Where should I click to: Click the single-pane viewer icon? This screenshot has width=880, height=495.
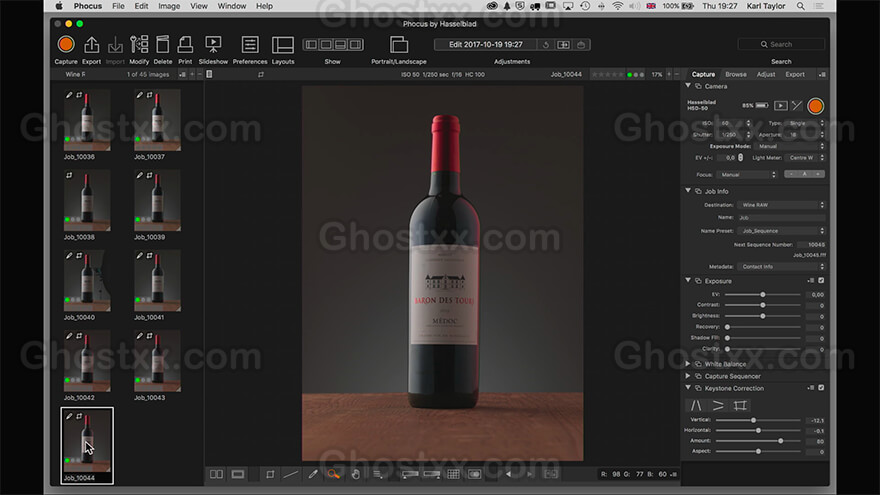(238, 474)
